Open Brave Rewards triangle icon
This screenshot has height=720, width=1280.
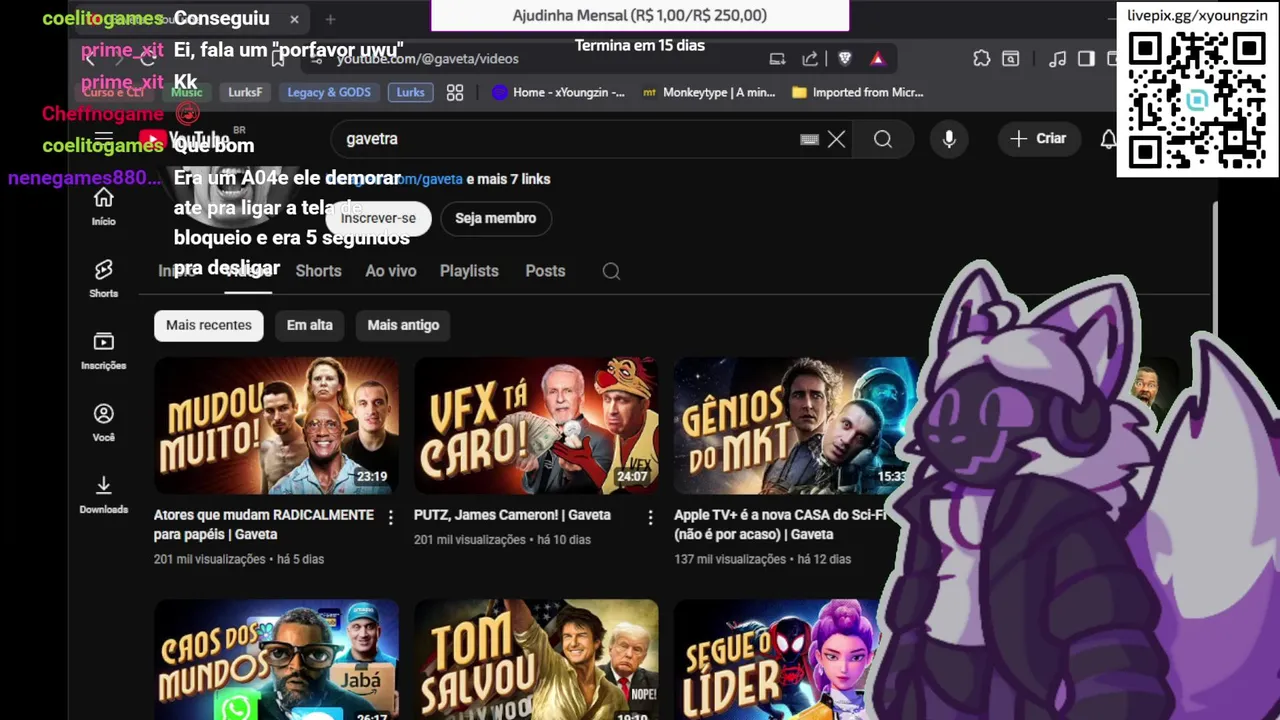click(x=877, y=59)
